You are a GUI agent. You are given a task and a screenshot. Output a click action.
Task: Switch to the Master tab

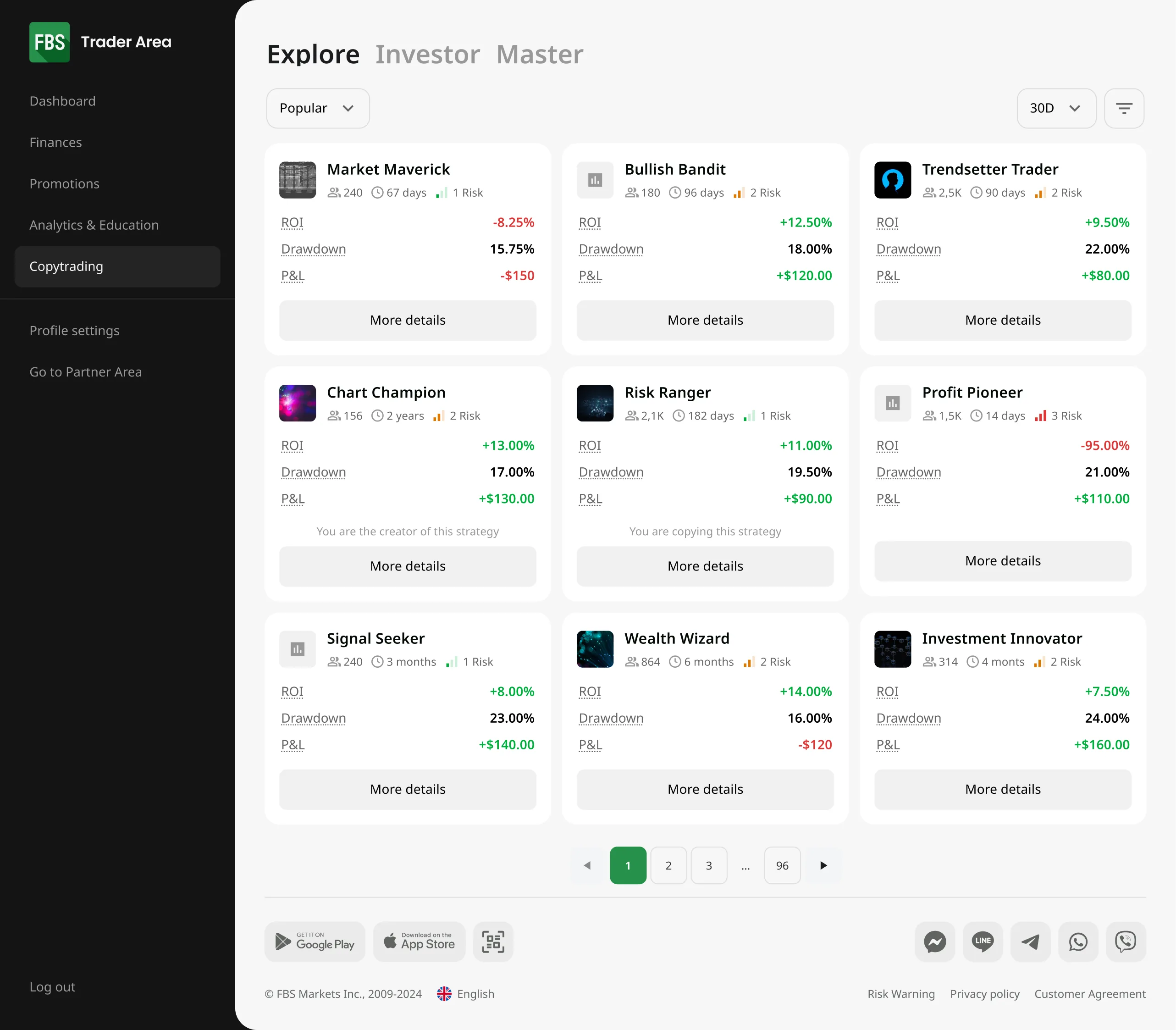[540, 55]
